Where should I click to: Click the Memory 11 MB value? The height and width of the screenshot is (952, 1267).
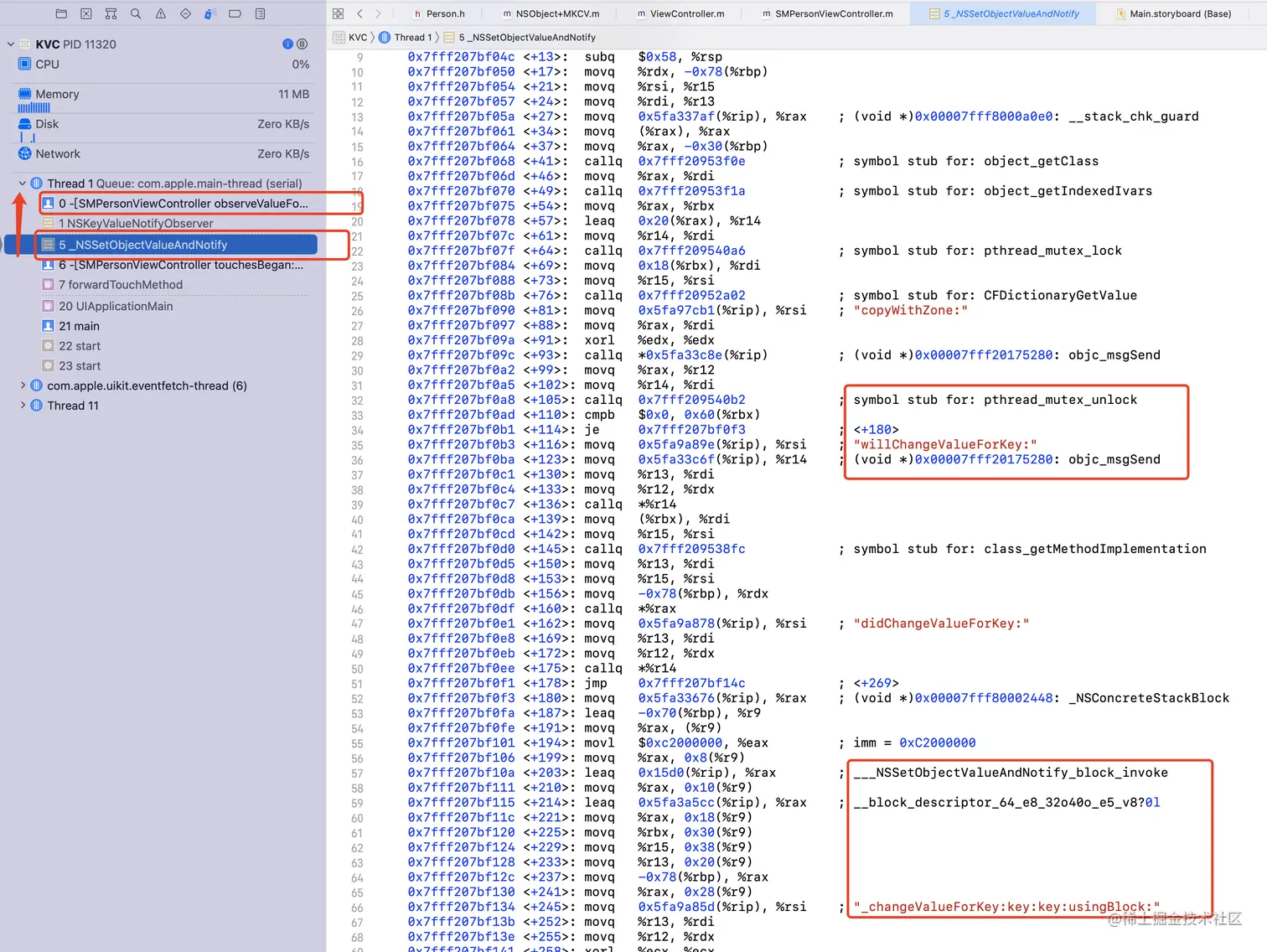(x=294, y=94)
